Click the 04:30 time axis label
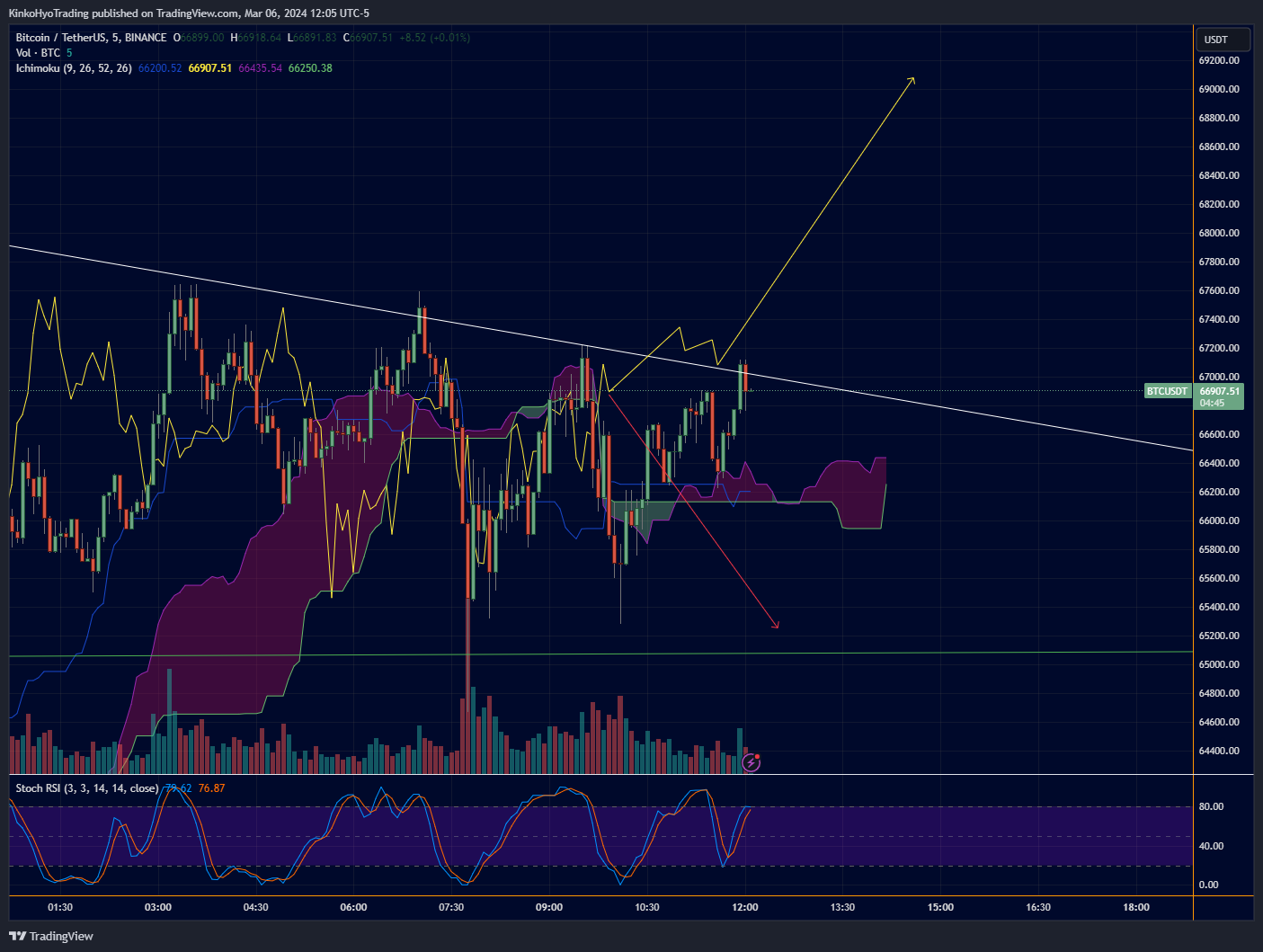 coord(256,907)
